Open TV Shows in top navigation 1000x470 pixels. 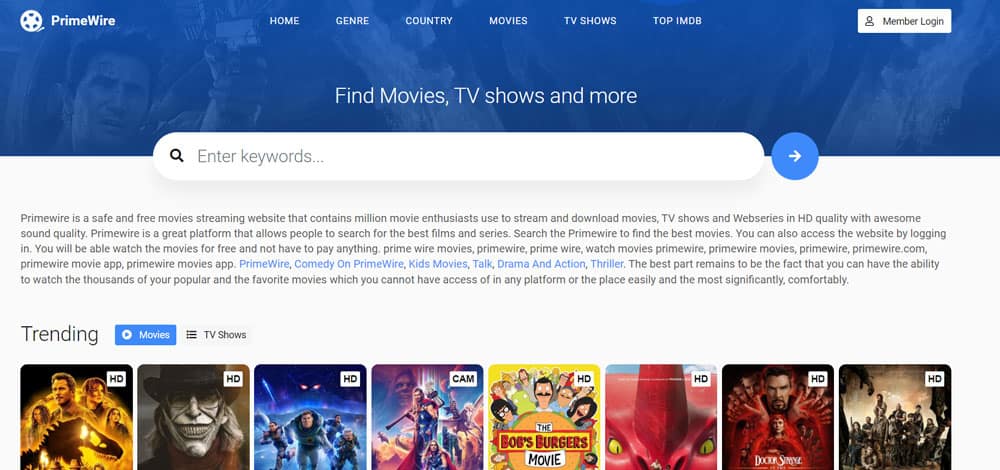tap(590, 20)
